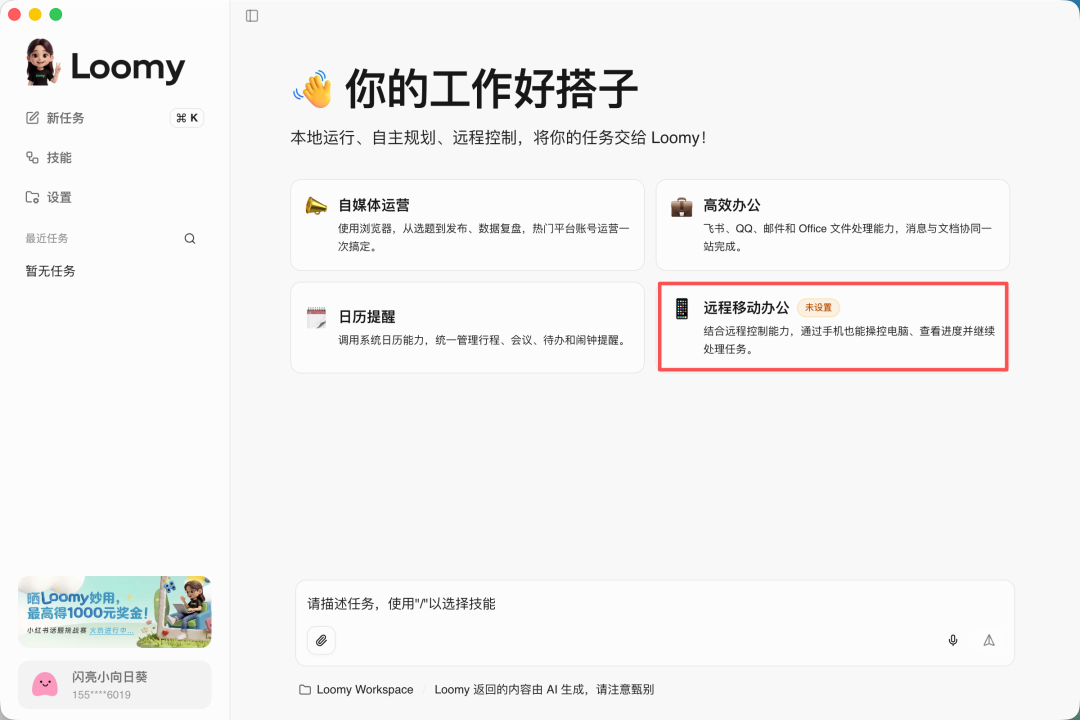The image size is (1080, 720).
Task: Start voice input with microphone icon
Action: click(953, 640)
